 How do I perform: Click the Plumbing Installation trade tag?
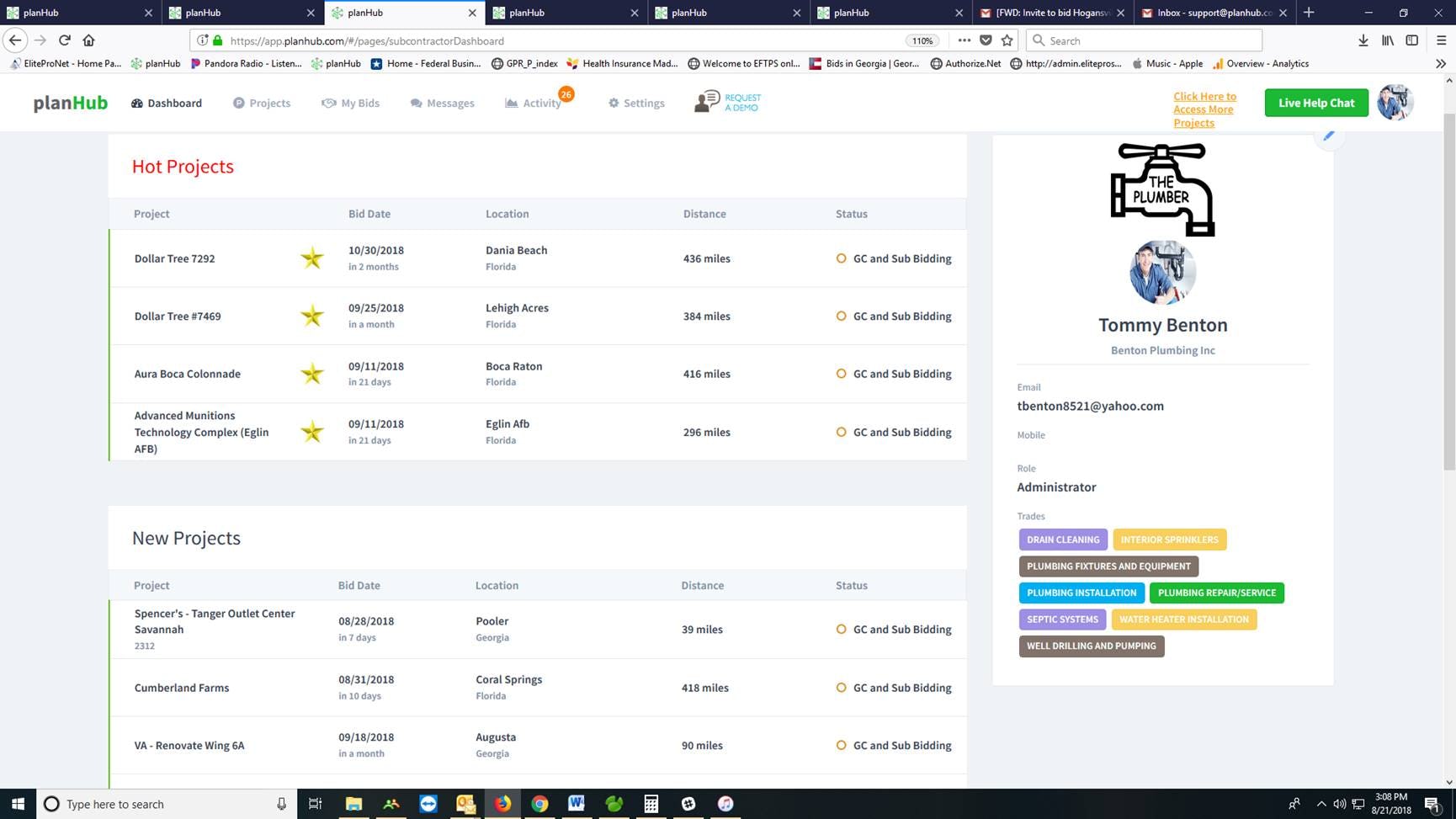1081,593
